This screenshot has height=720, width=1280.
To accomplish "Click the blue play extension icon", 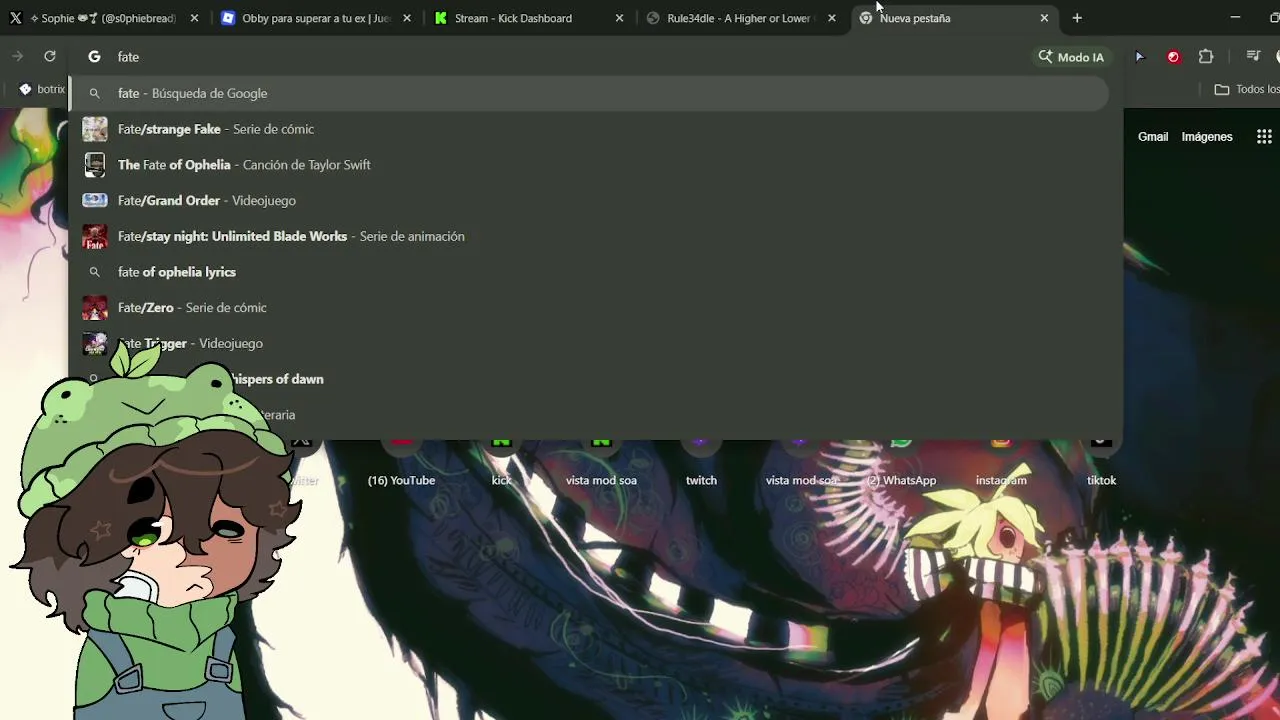I will point(1139,57).
